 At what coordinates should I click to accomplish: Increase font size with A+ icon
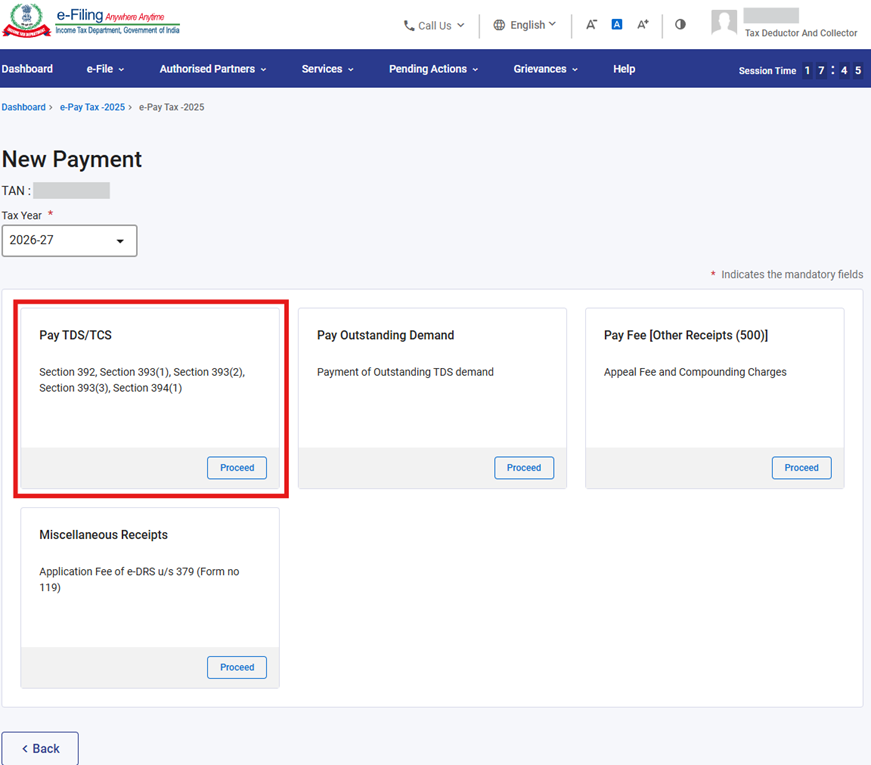(643, 25)
